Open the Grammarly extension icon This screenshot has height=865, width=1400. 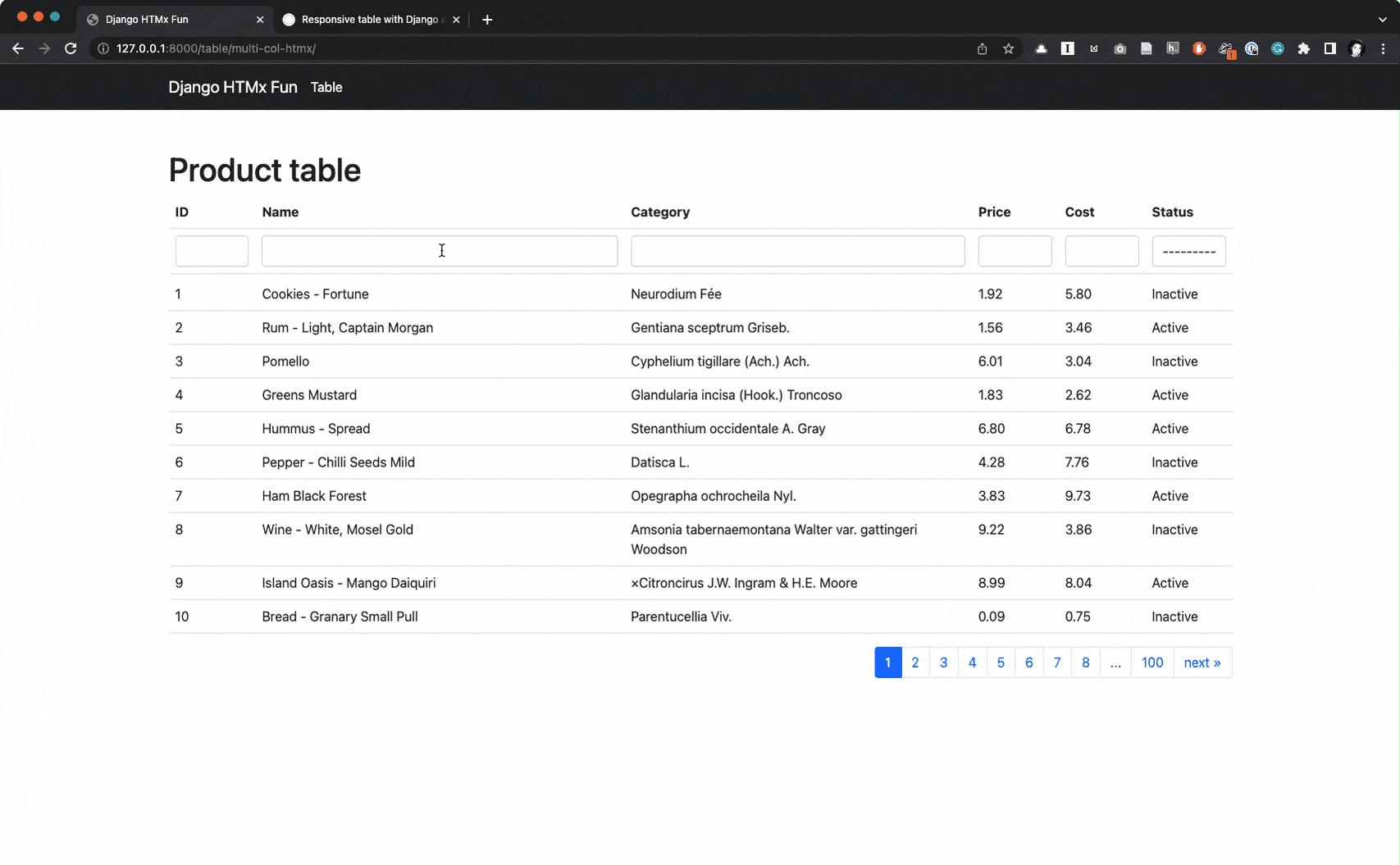[x=1277, y=48]
